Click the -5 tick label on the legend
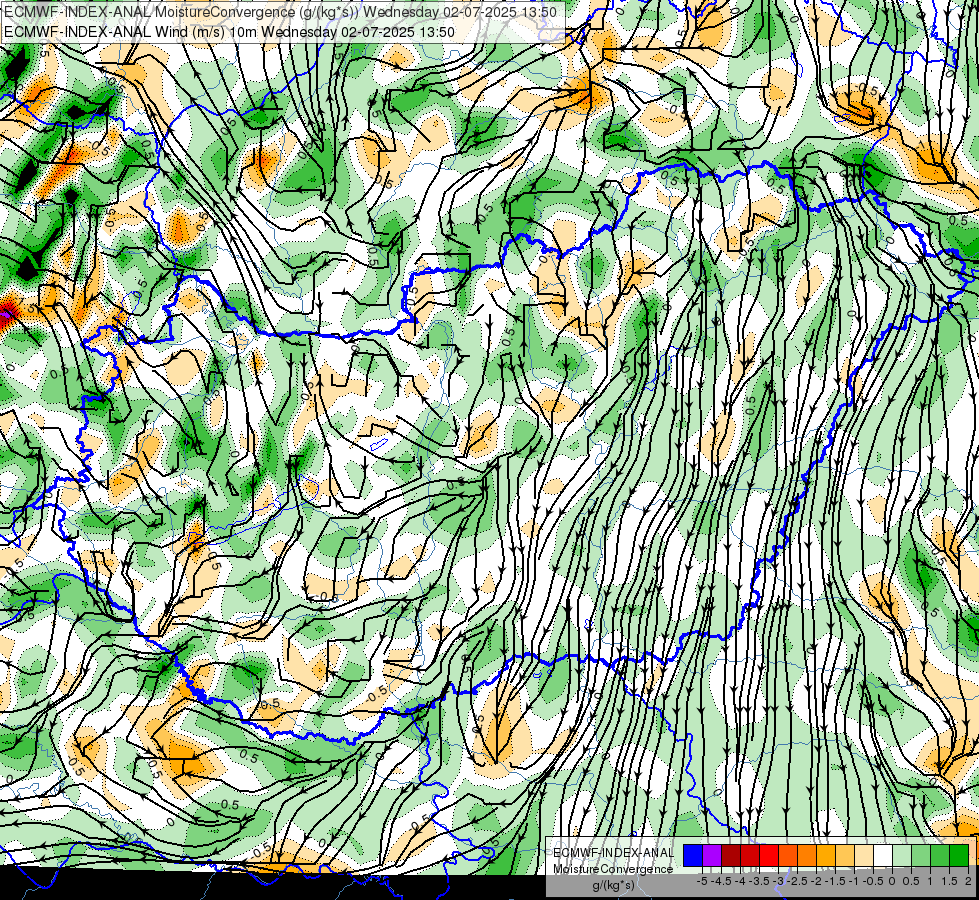979x900 pixels. point(702,881)
